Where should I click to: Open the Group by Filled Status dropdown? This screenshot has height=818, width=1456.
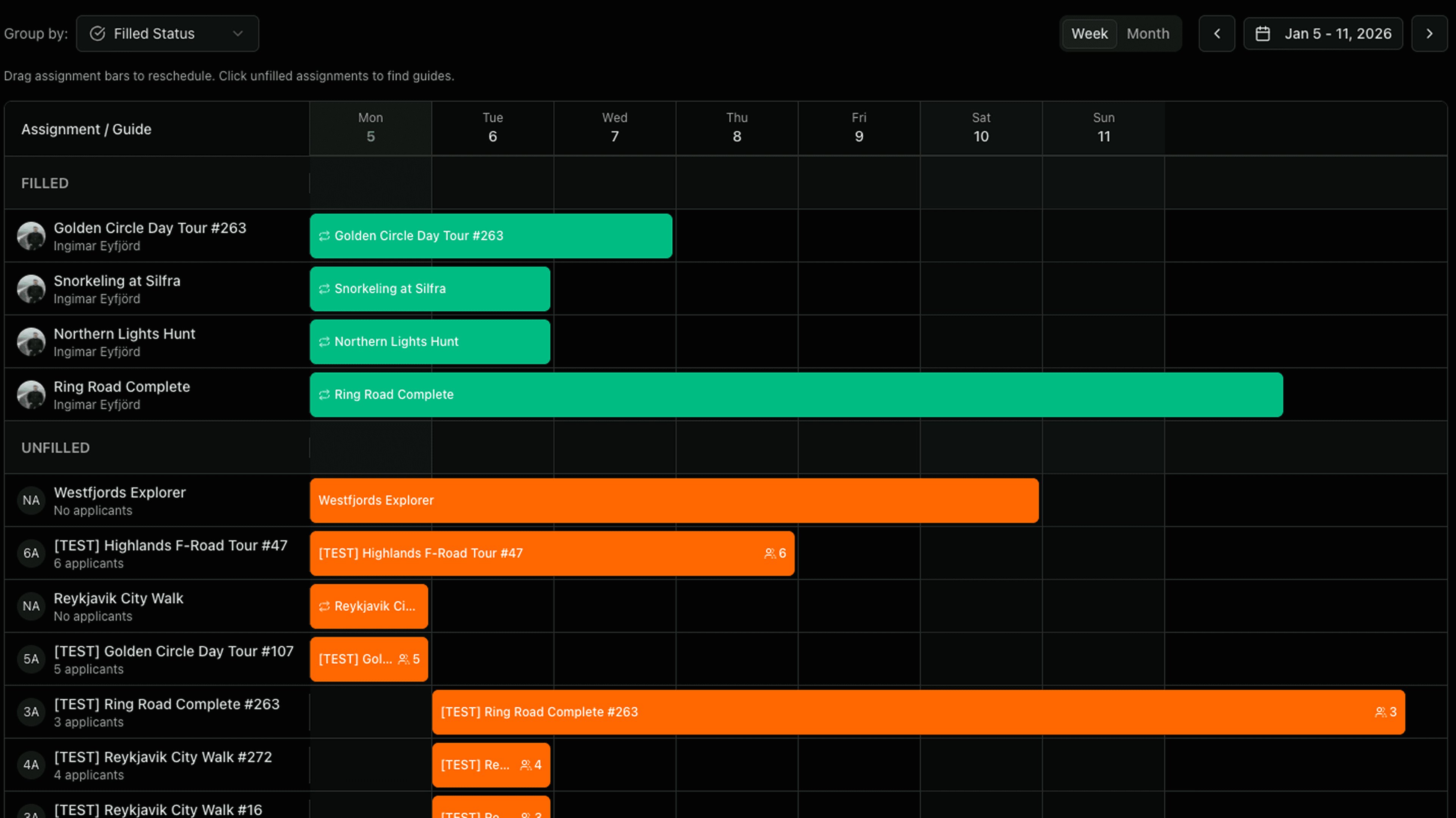(x=167, y=34)
